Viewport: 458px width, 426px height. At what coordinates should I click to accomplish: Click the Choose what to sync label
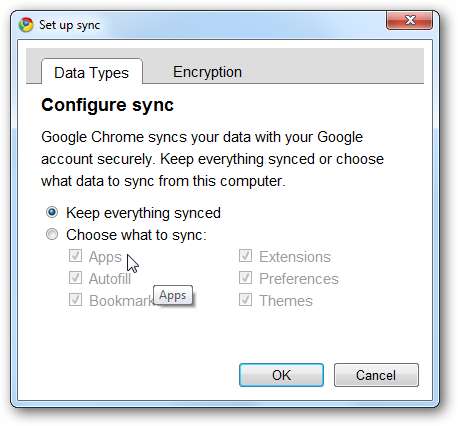point(136,235)
